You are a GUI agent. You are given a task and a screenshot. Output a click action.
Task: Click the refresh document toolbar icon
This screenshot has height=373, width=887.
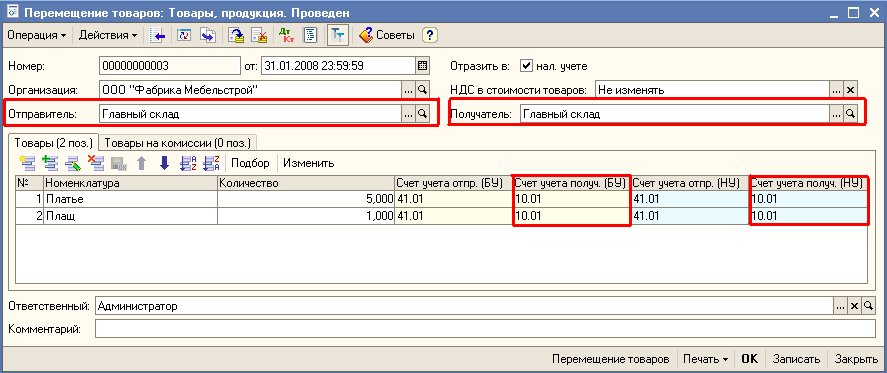184,35
